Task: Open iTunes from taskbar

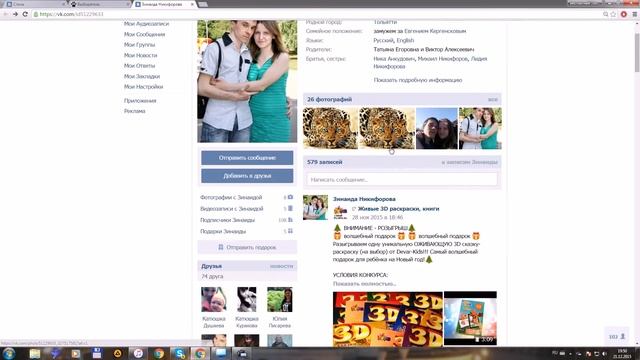Action: click(138, 353)
